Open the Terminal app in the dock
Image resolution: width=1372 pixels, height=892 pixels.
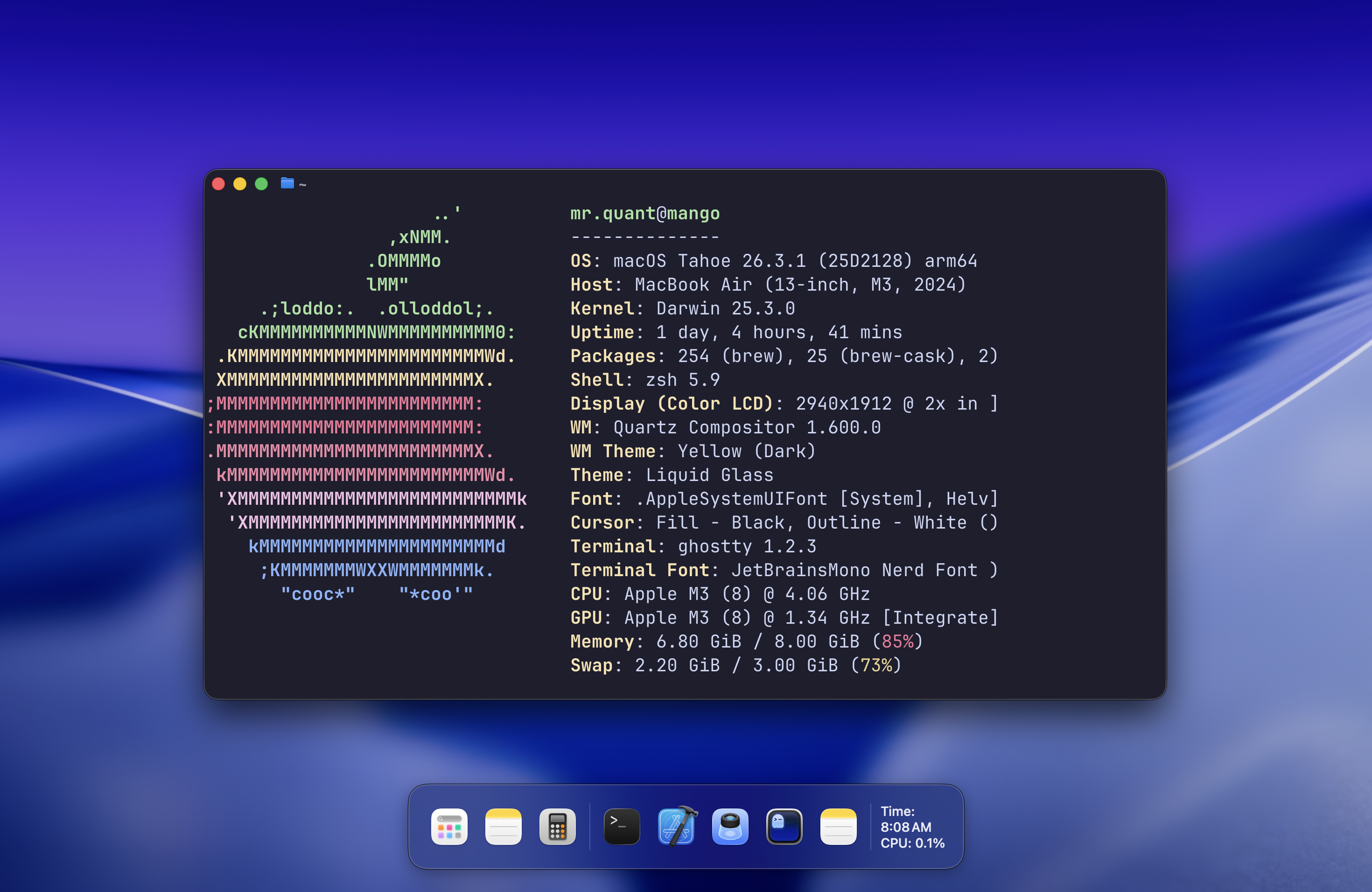[622, 827]
